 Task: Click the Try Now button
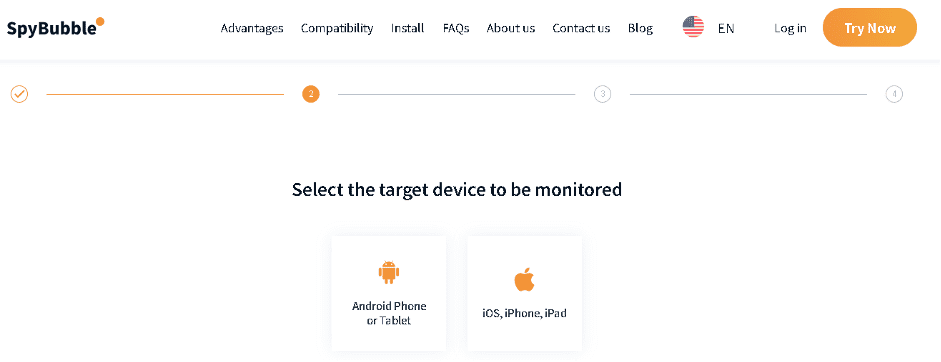870,28
